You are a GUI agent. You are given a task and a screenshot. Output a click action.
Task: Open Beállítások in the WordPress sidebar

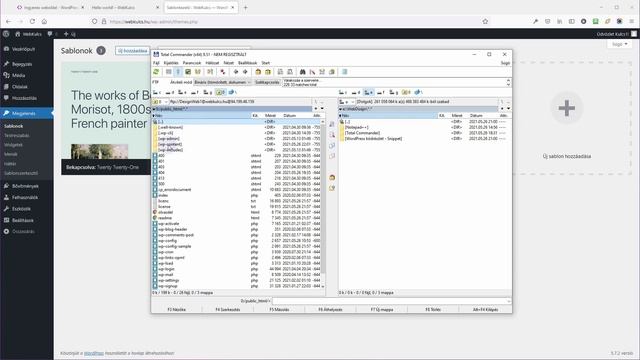[x=22, y=220]
